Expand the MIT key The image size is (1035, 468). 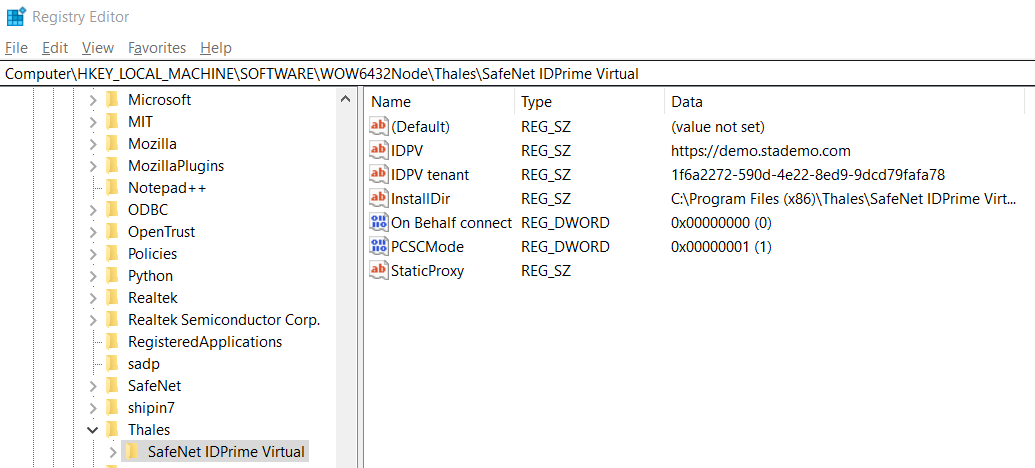tap(93, 122)
